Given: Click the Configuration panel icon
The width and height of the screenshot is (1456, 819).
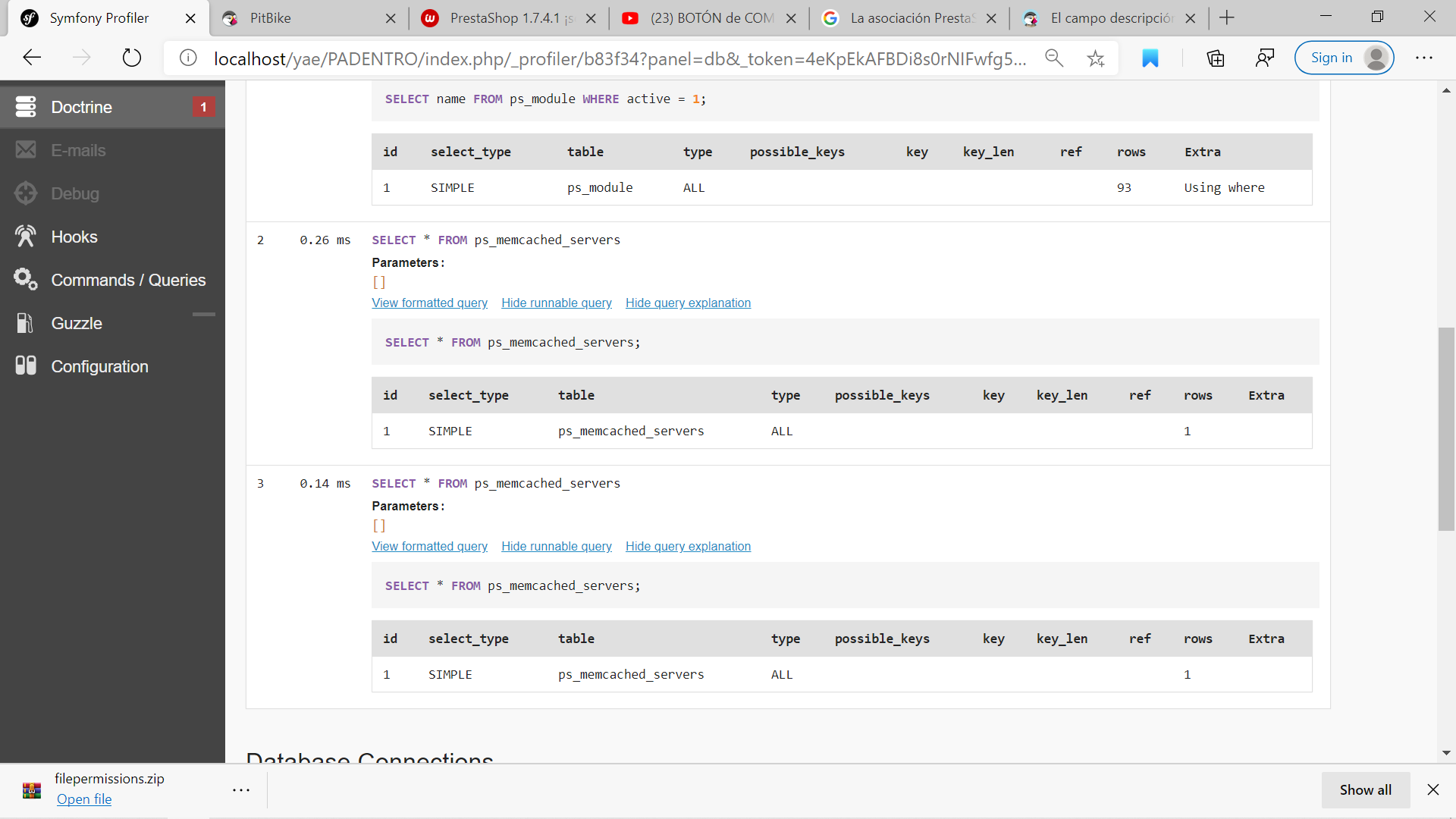Looking at the screenshot, I should 26,366.
